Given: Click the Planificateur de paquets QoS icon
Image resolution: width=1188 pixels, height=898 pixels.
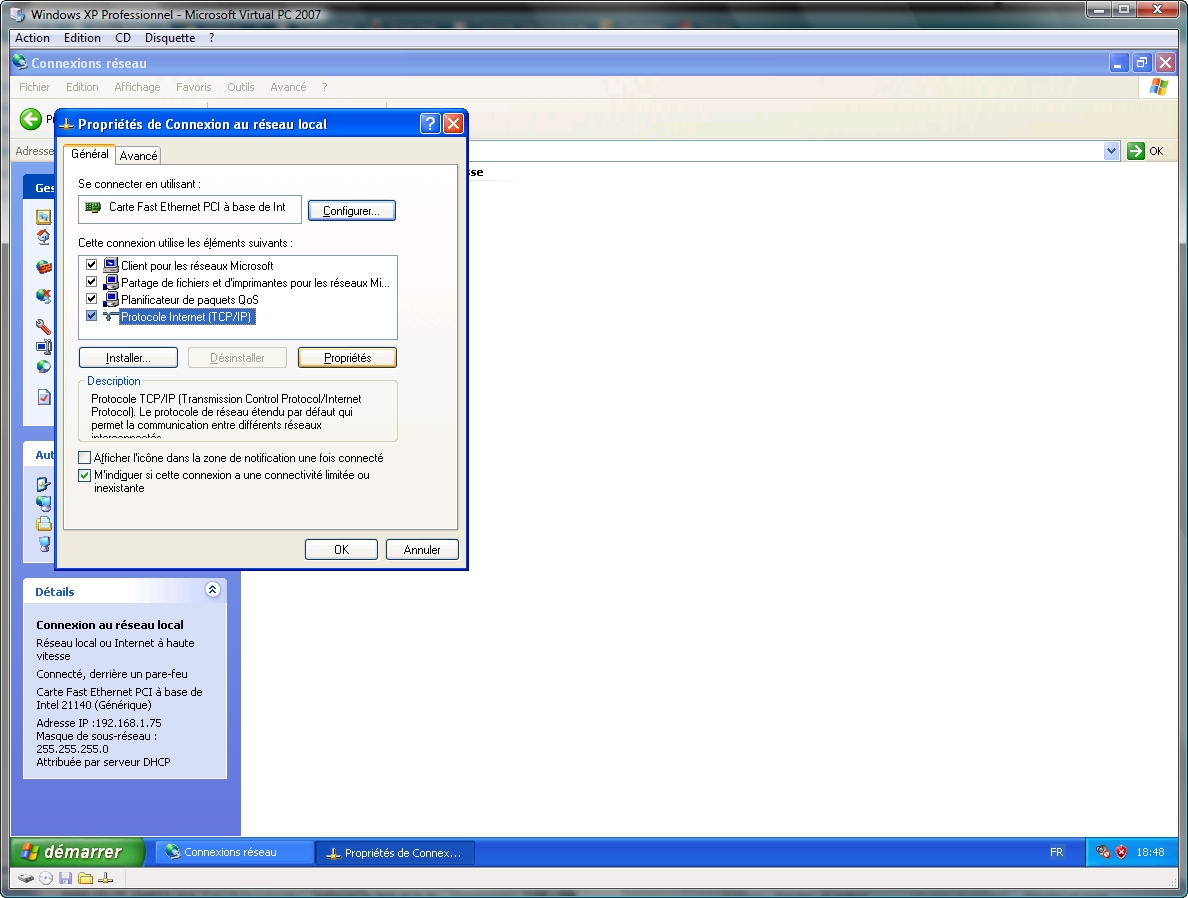Looking at the screenshot, I should (x=111, y=299).
